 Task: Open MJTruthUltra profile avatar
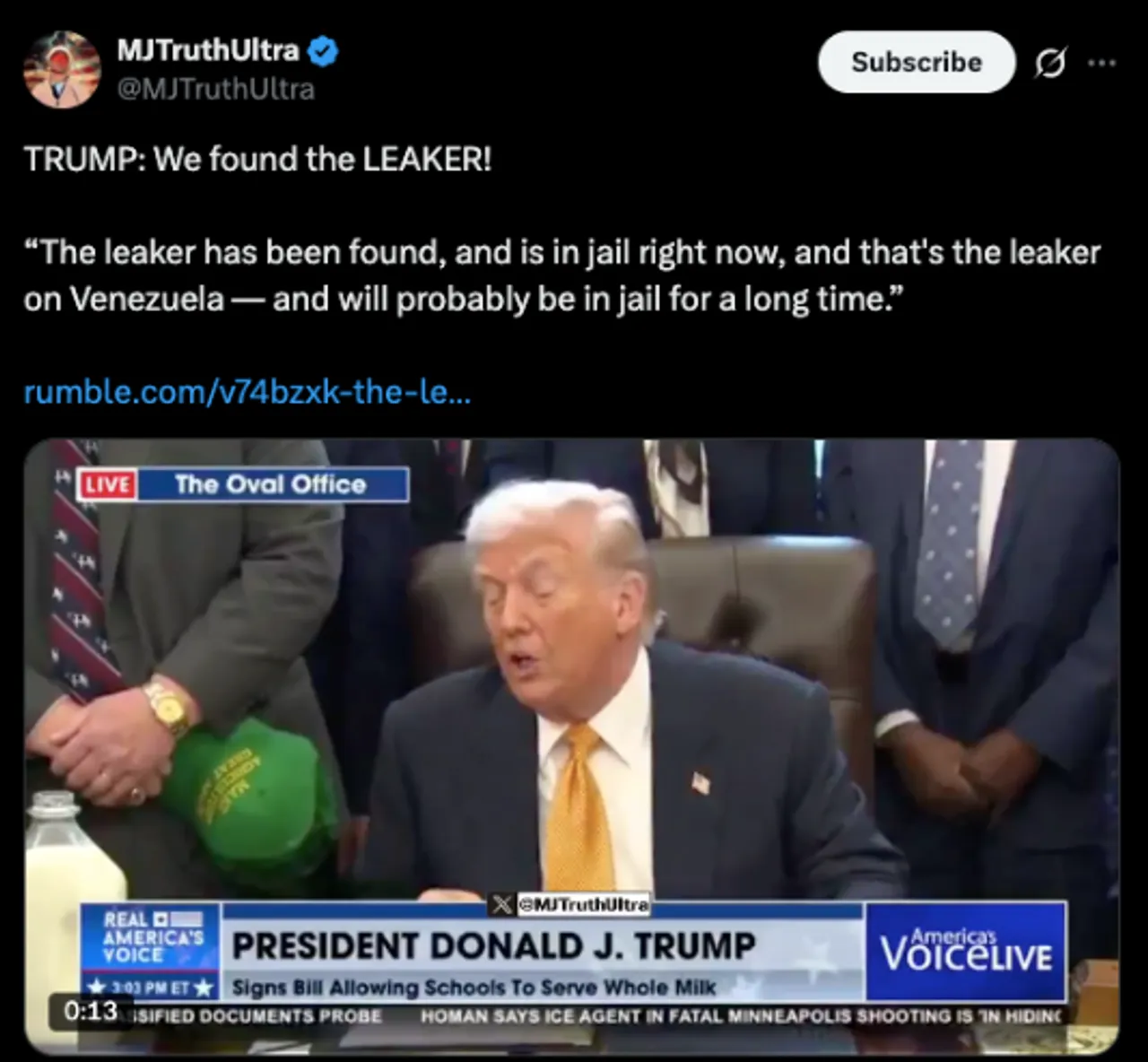(x=61, y=70)
